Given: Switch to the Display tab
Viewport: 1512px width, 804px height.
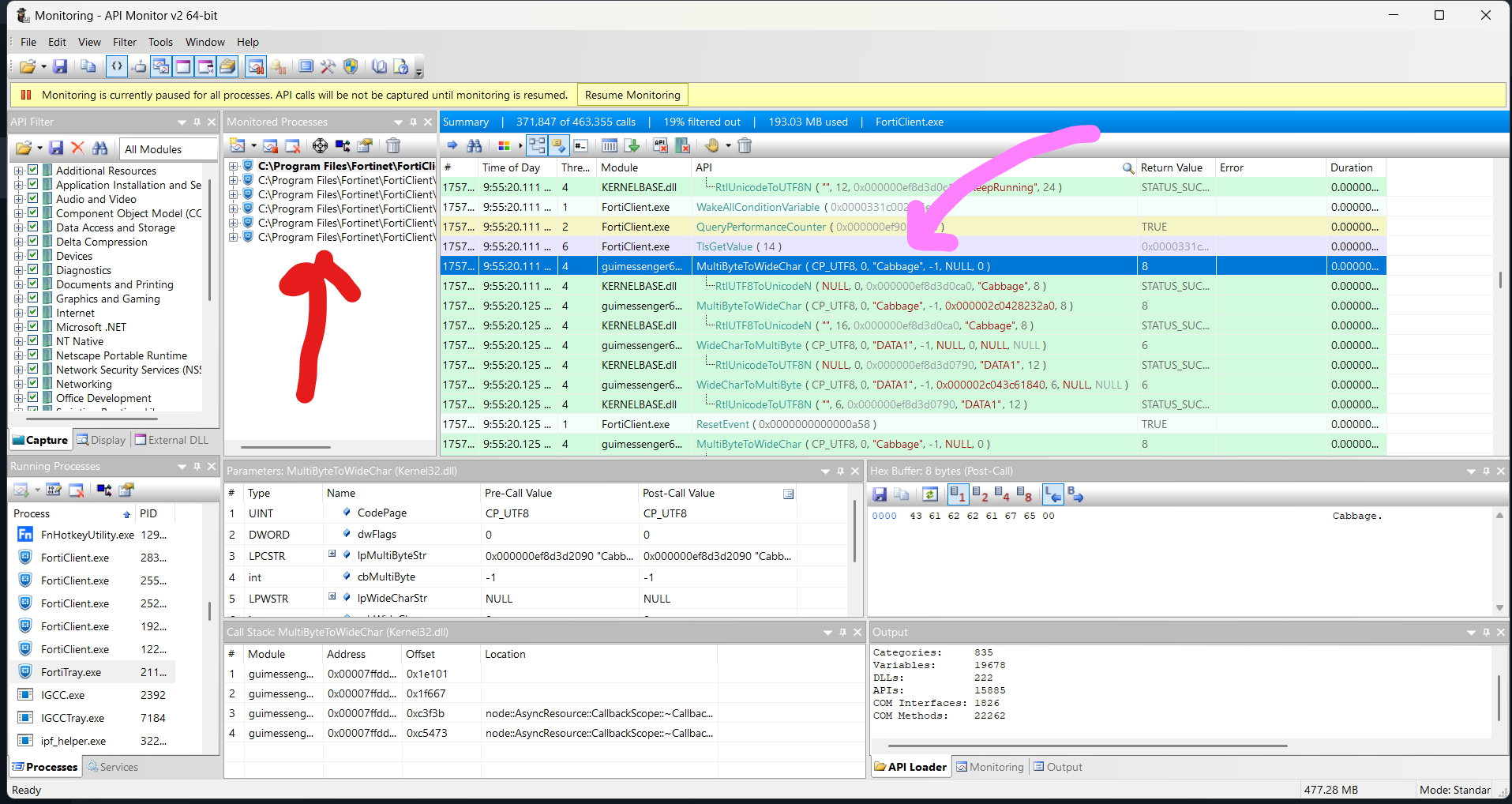Looking at the screenshot, I should [x=101, y=440].
